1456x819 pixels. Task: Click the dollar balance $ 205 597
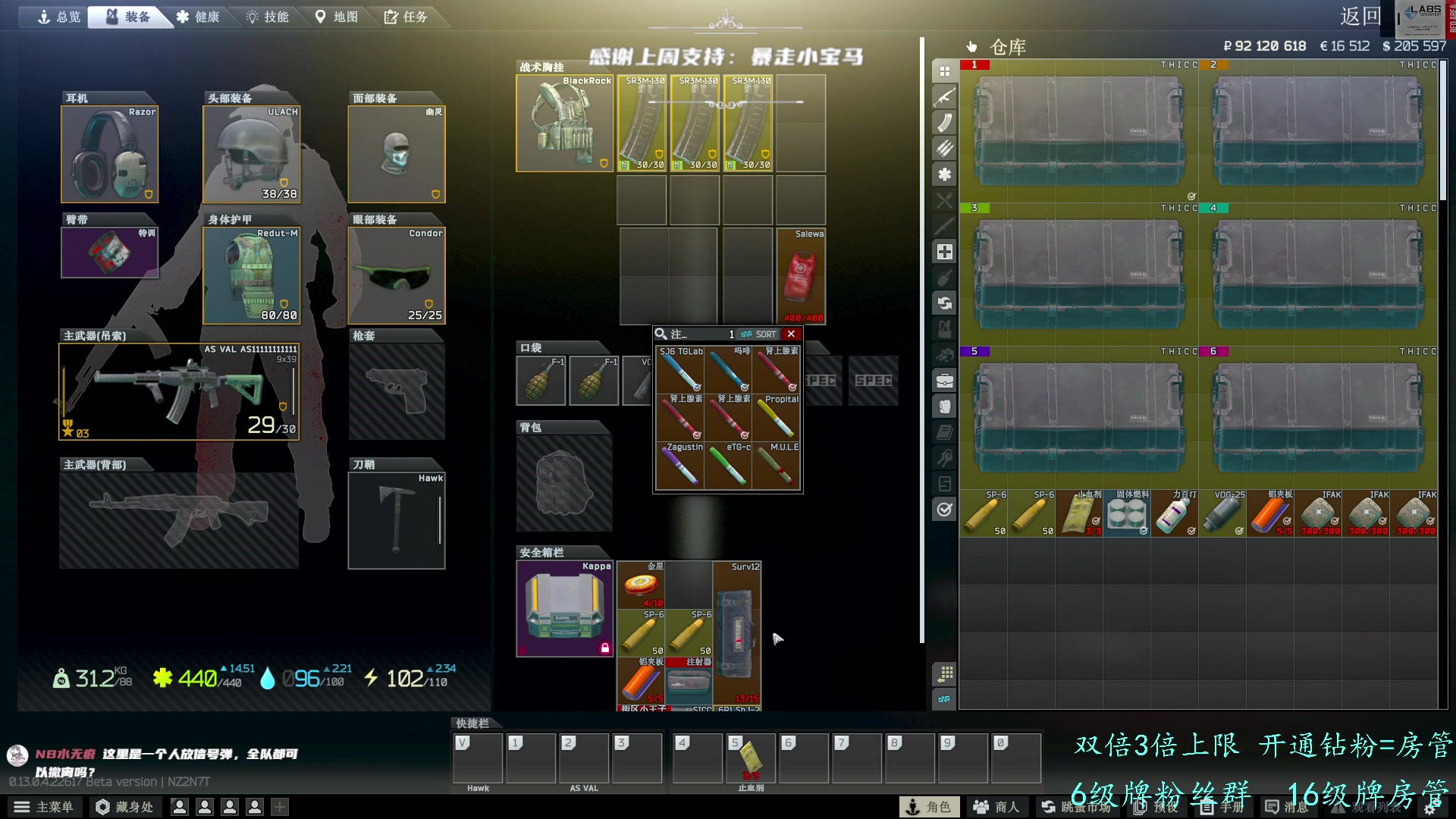click(x=1414, y=46)
